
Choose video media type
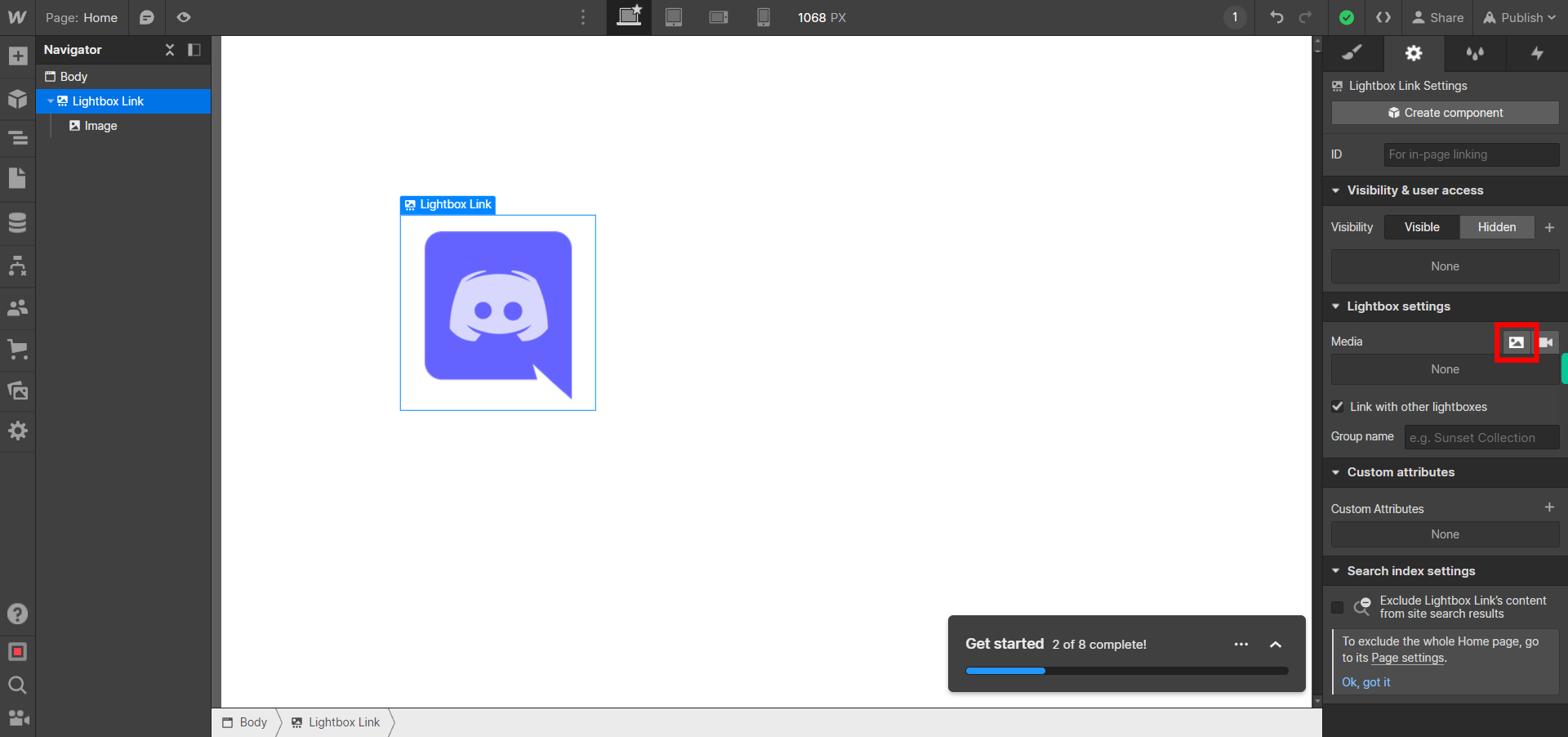pos(1547,342)
